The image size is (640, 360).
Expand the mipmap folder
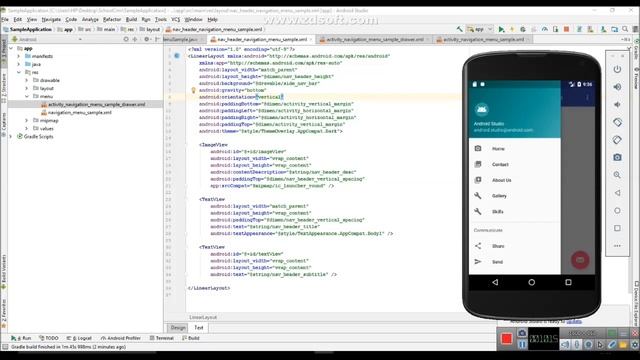(27, 120)
